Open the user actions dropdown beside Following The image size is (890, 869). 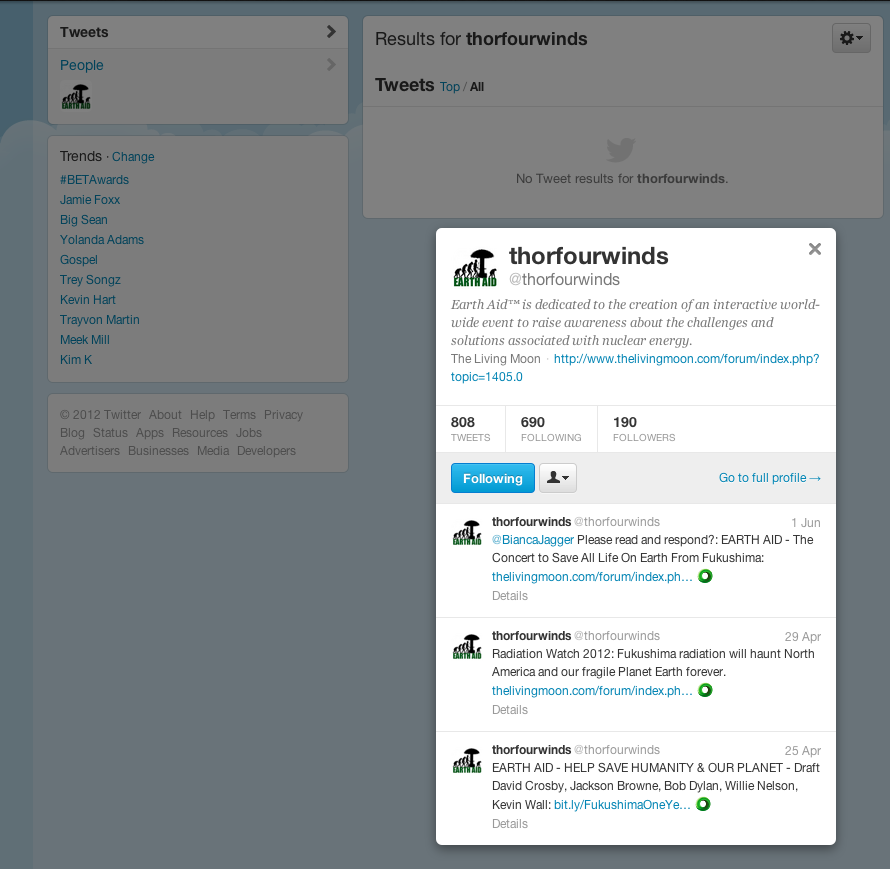(558, 478)
